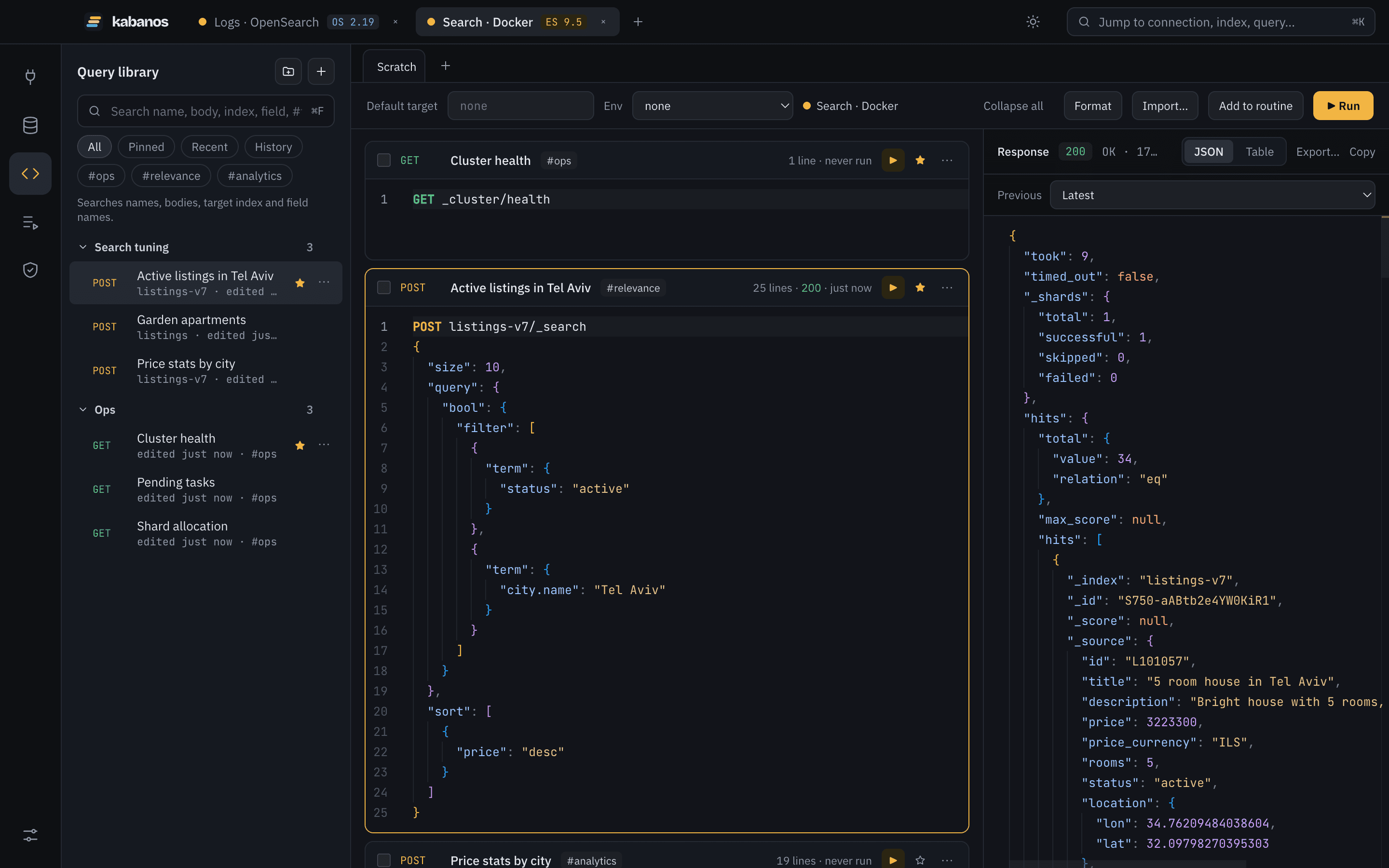
Task: Run the Cluster health cell with play icon
Action: pyautogui.click(x=893, y=161)
